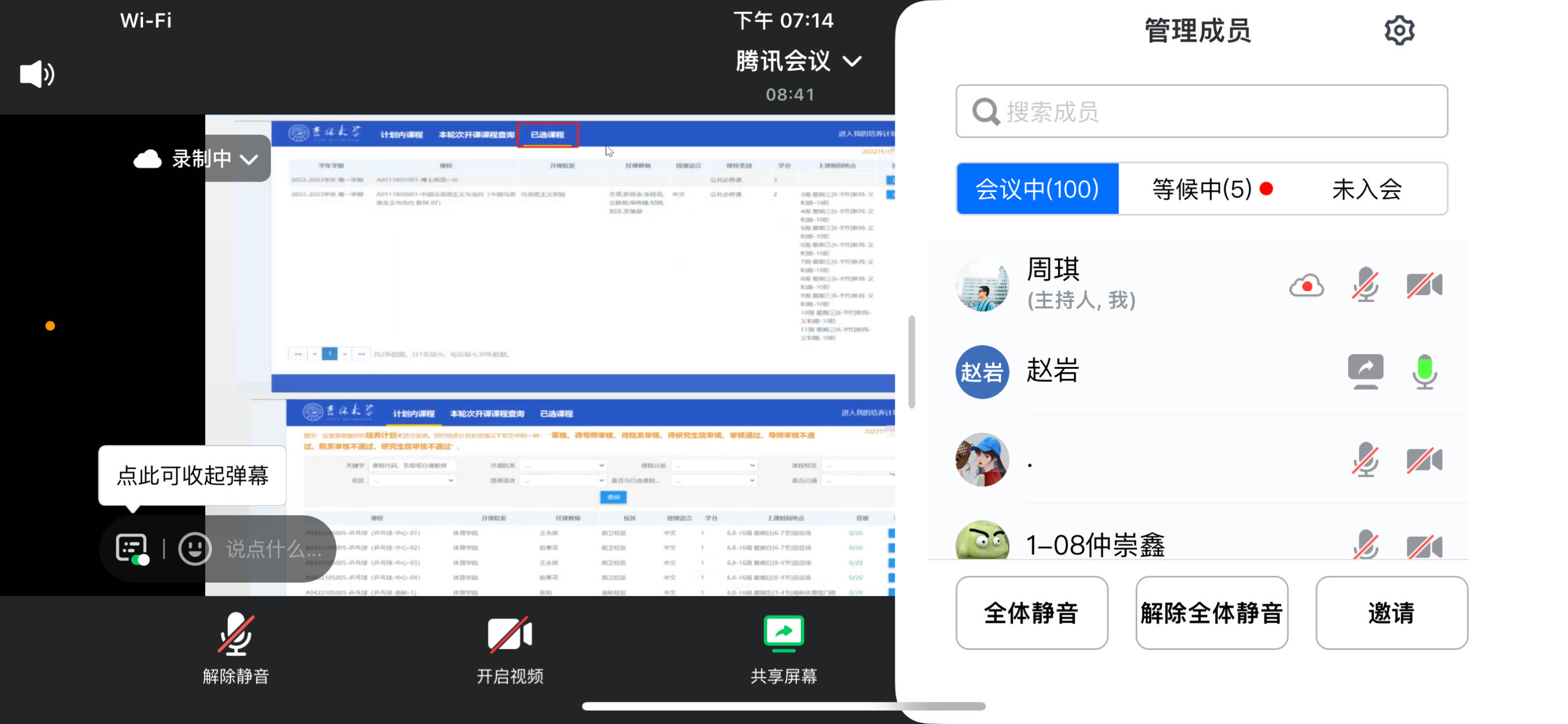Click camera icon for 1-08仲崇鑫
Viewport: 1568px width, 724px height.
[x=1424, y=546]
